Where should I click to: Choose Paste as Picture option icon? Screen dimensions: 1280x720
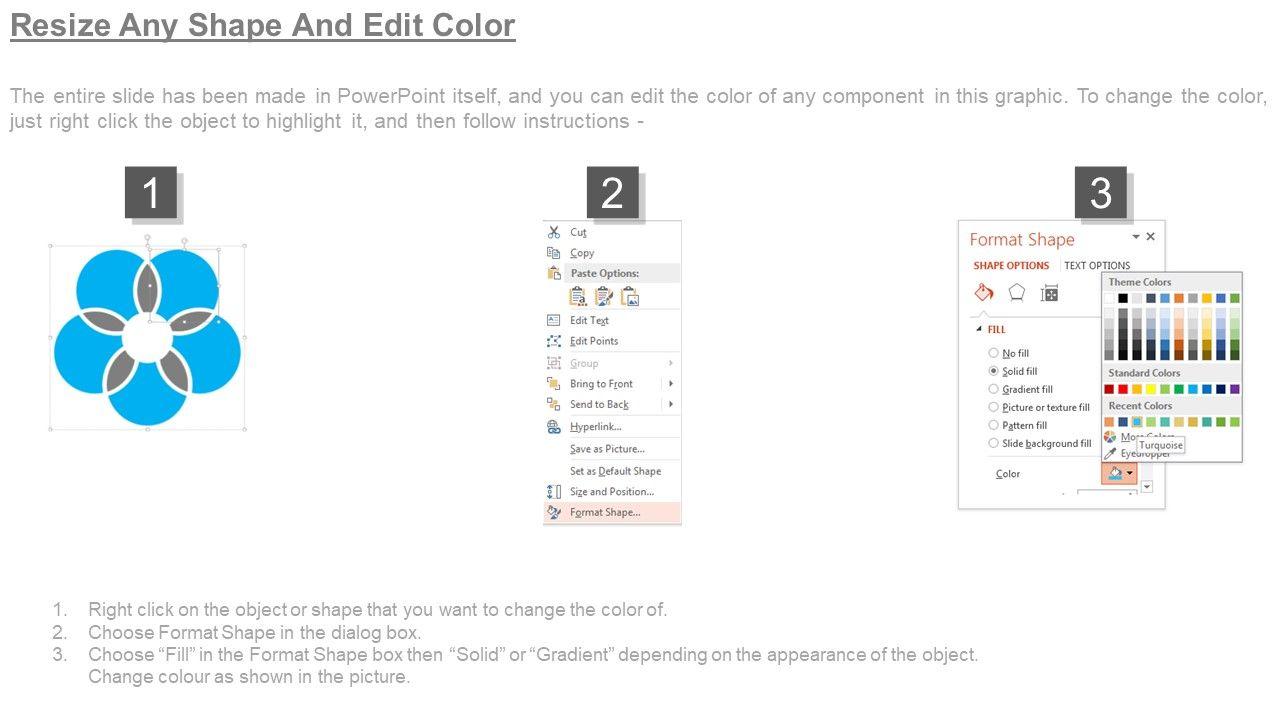pos(630,296)
